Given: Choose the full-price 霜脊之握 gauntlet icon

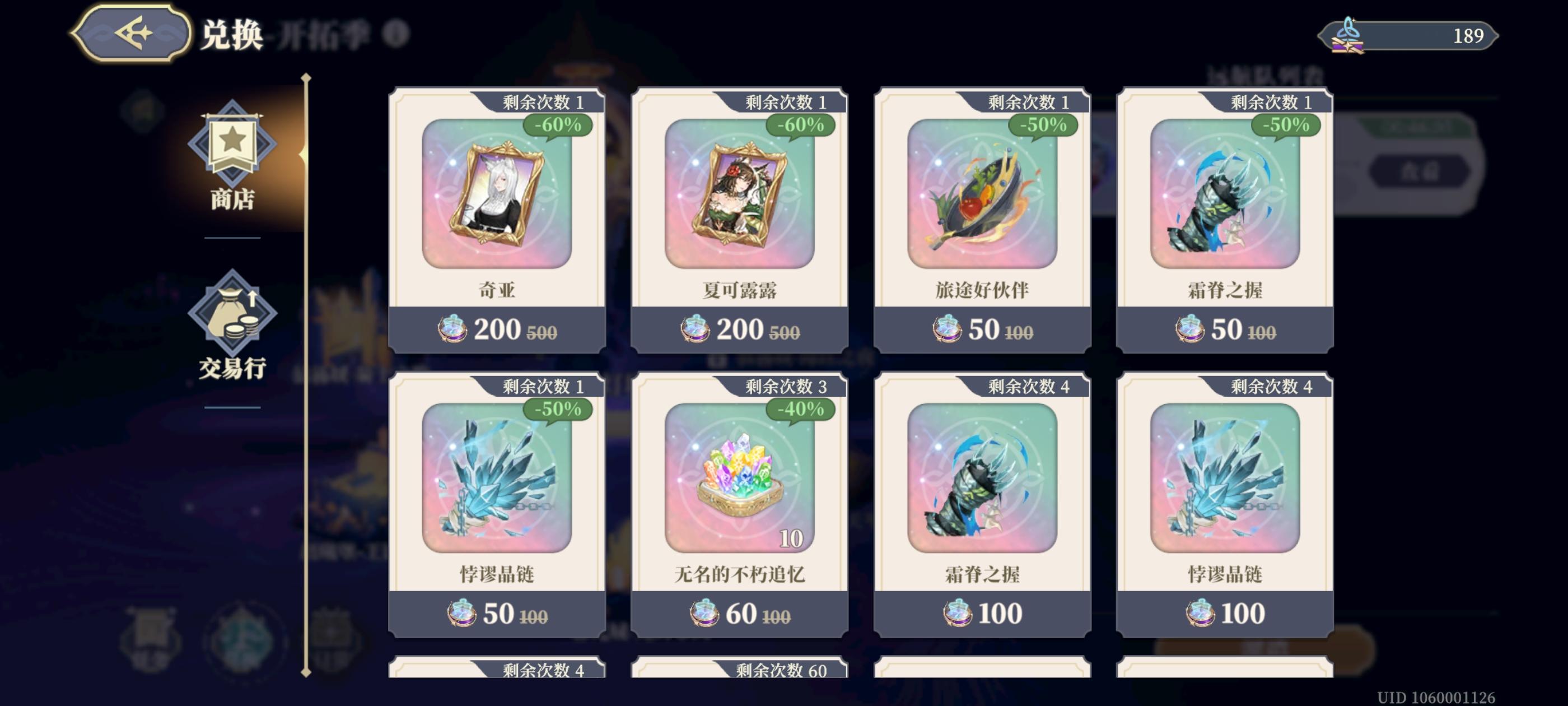Looking at the screenshot, I should tap(982, 478).
